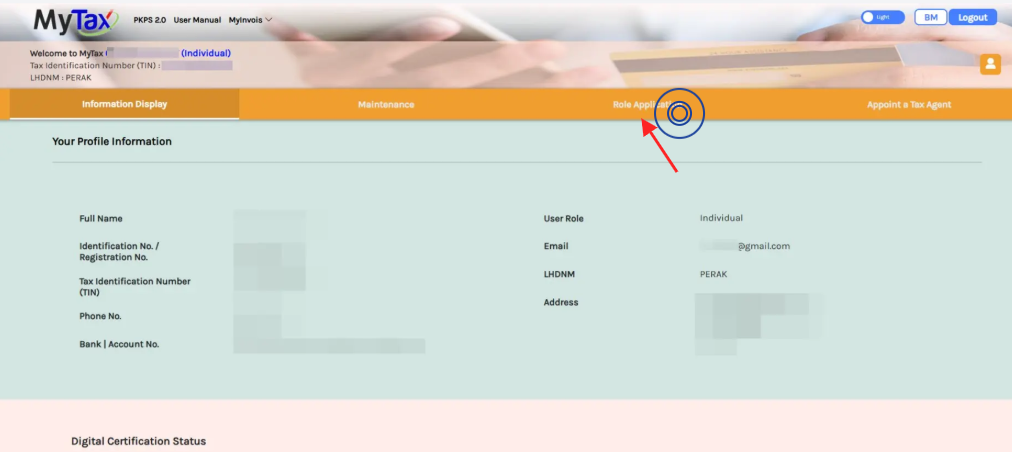Click the Individual user role value

pos(721,218)
